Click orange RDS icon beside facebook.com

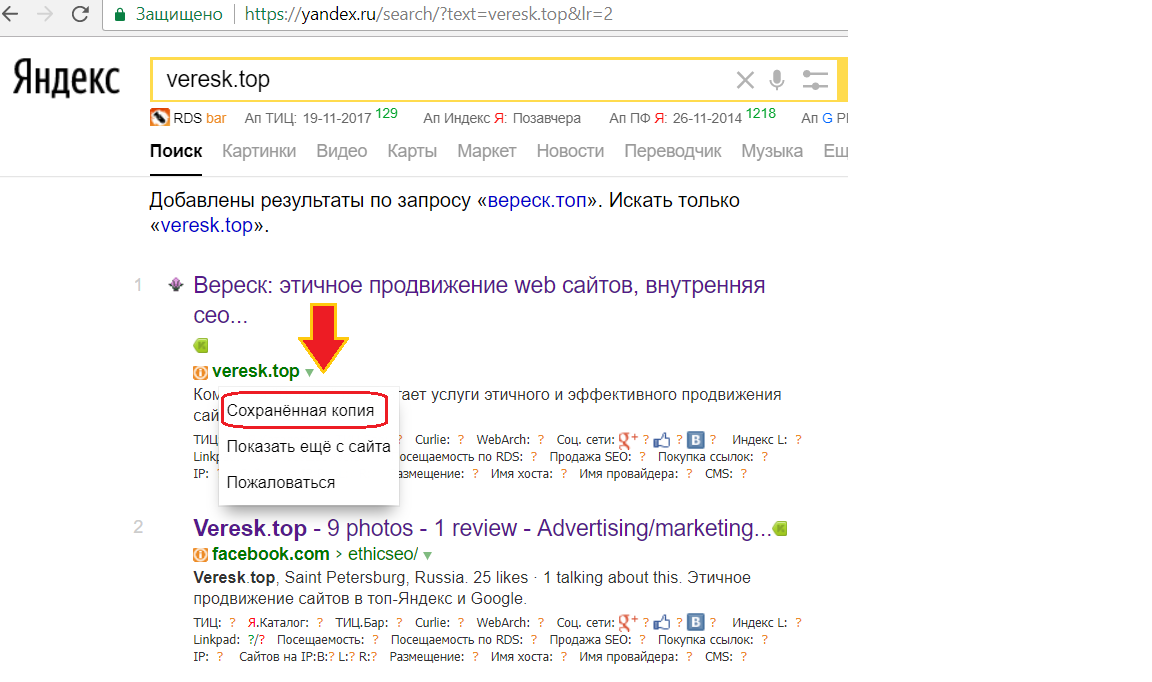[200, 555]
